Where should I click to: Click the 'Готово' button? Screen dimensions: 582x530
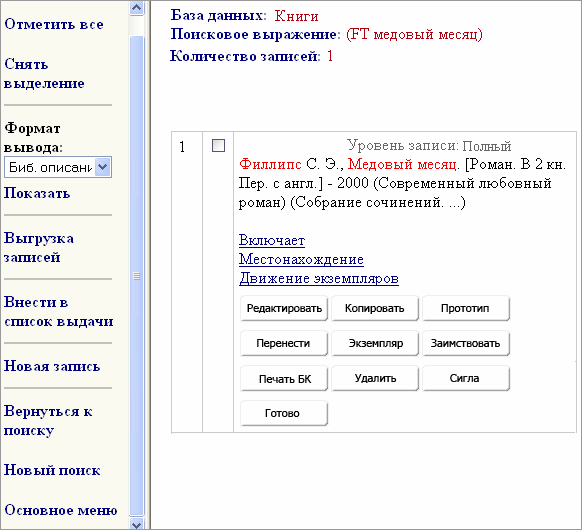[x=284, y=413]
